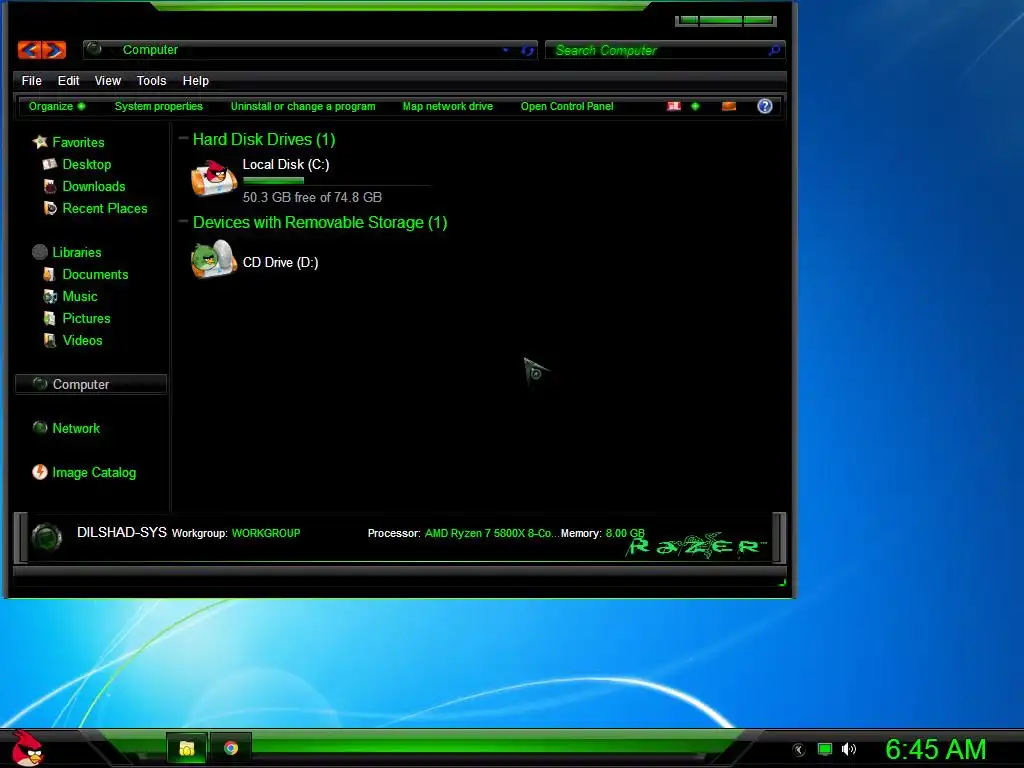Click the Music library icon
This screenshot has width=1024, height=768.
(x=50, y=296)
